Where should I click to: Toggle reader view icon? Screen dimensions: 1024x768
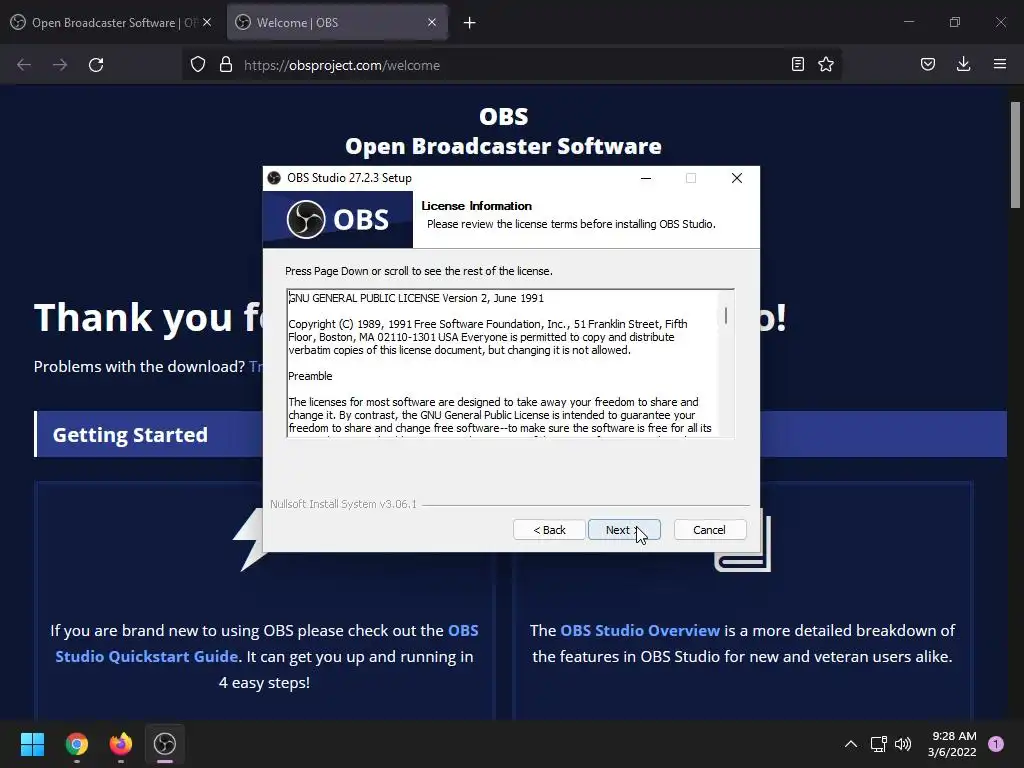point(797,64)
